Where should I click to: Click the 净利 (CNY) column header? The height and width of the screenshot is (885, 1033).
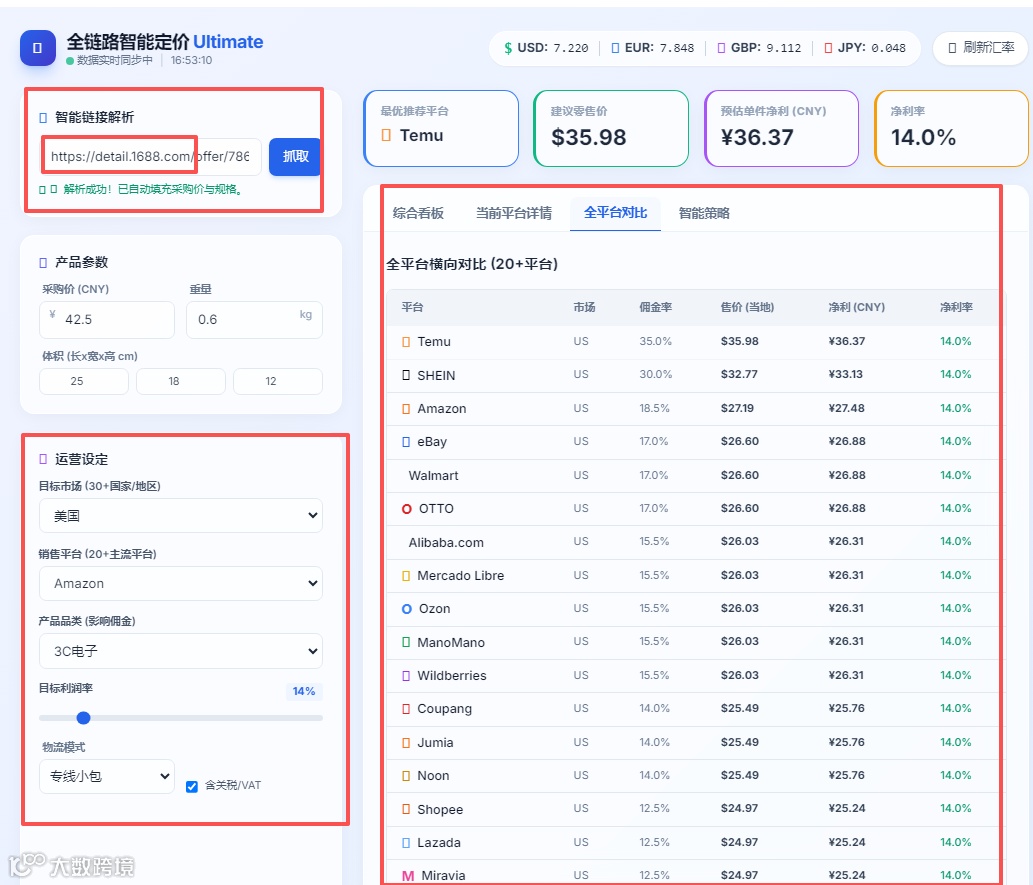[856, 307]
